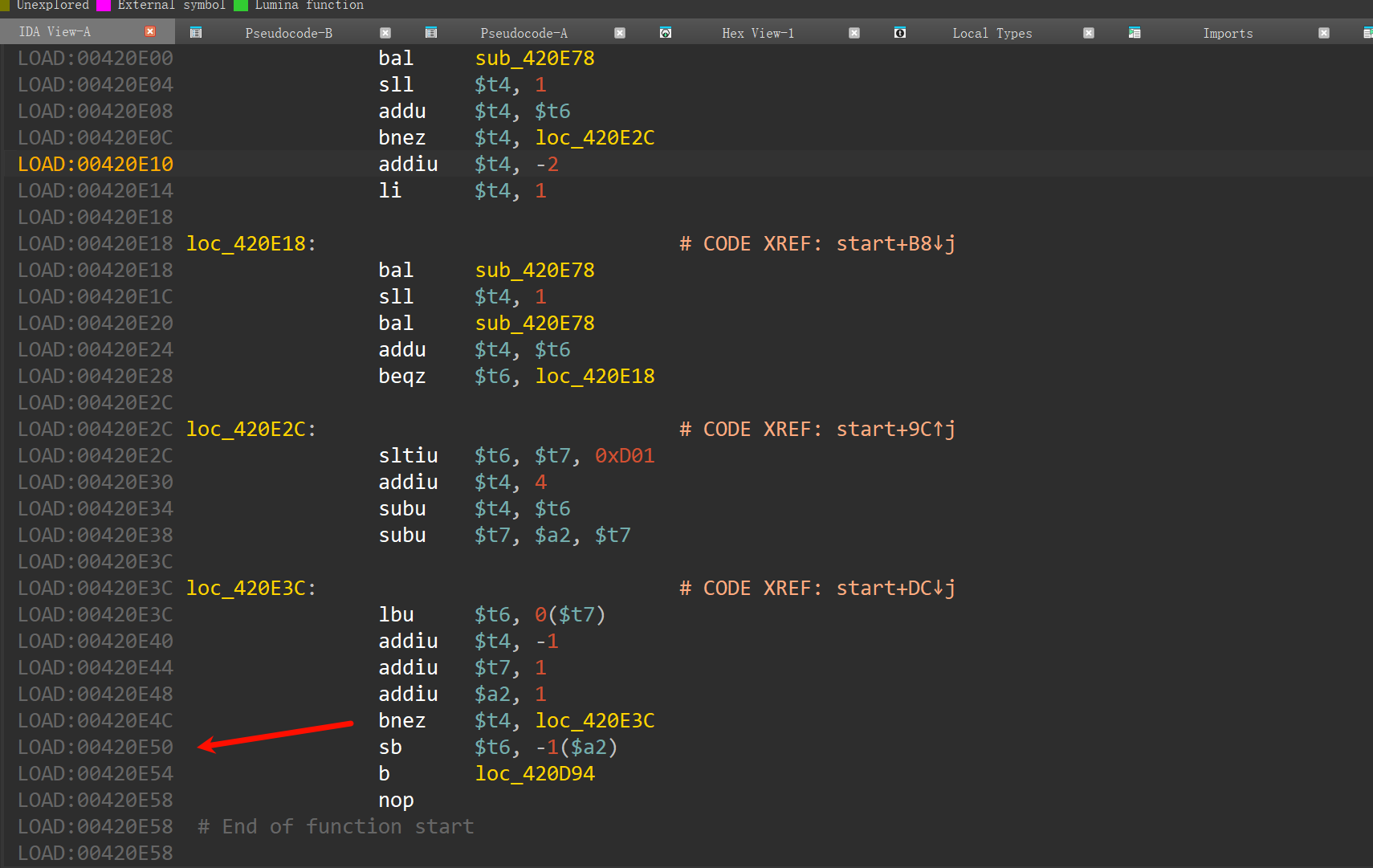Close the Hex View-1 tab
The image size is (1373, 868).
[854, 33]
